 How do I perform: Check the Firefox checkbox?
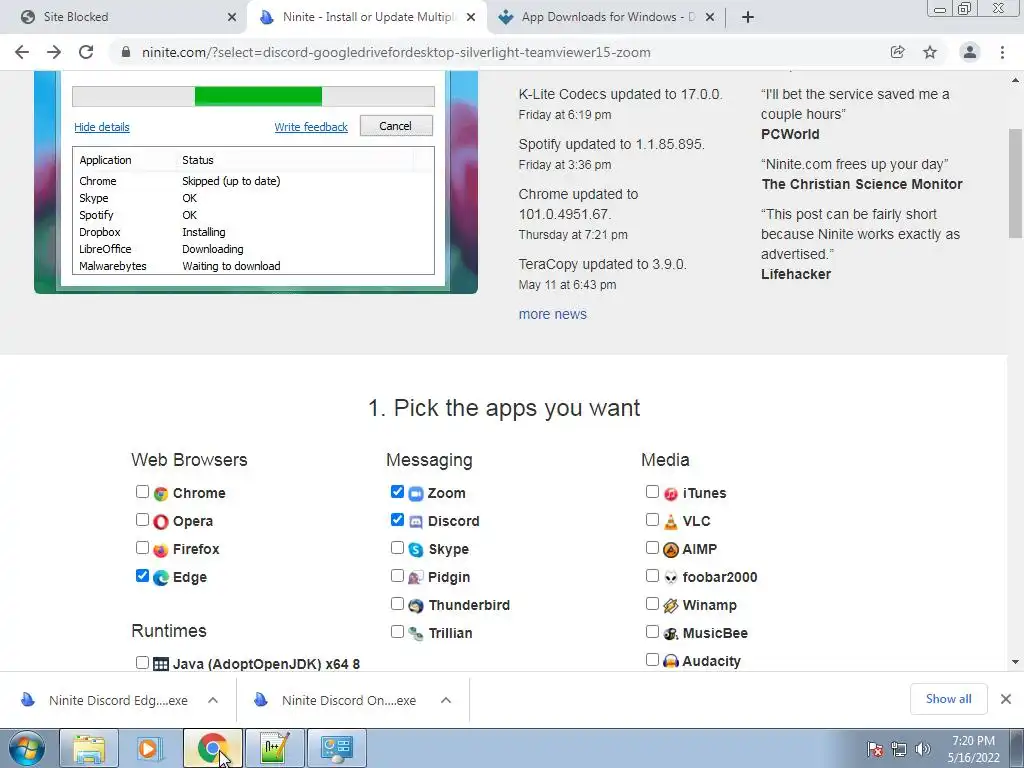pyautogui.click(x=142, y=548)
